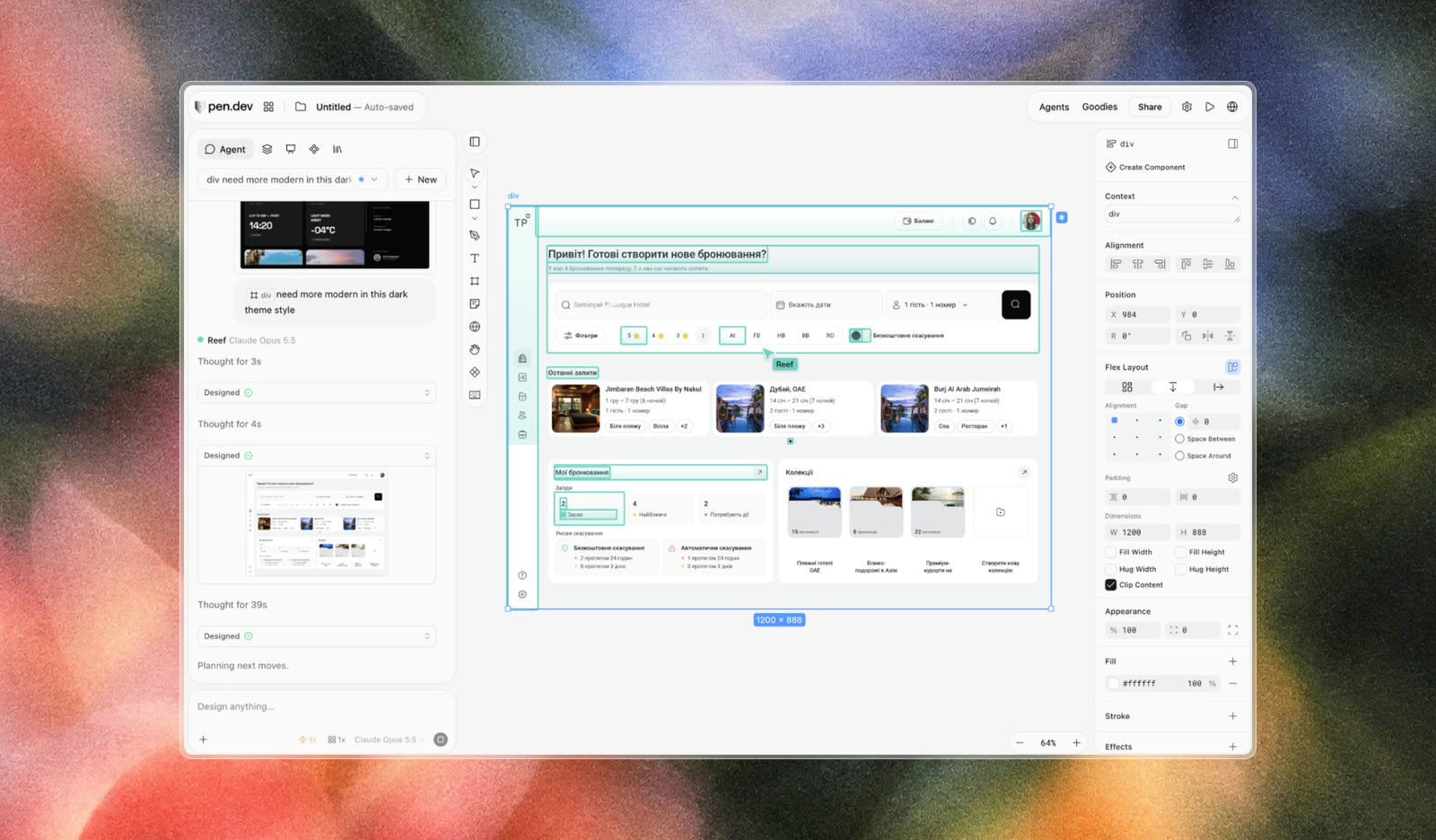This screenshot has height=840, width=1436.
Task: Open the #ffffff fill color swatch
Action: (x=1113, y=684)
